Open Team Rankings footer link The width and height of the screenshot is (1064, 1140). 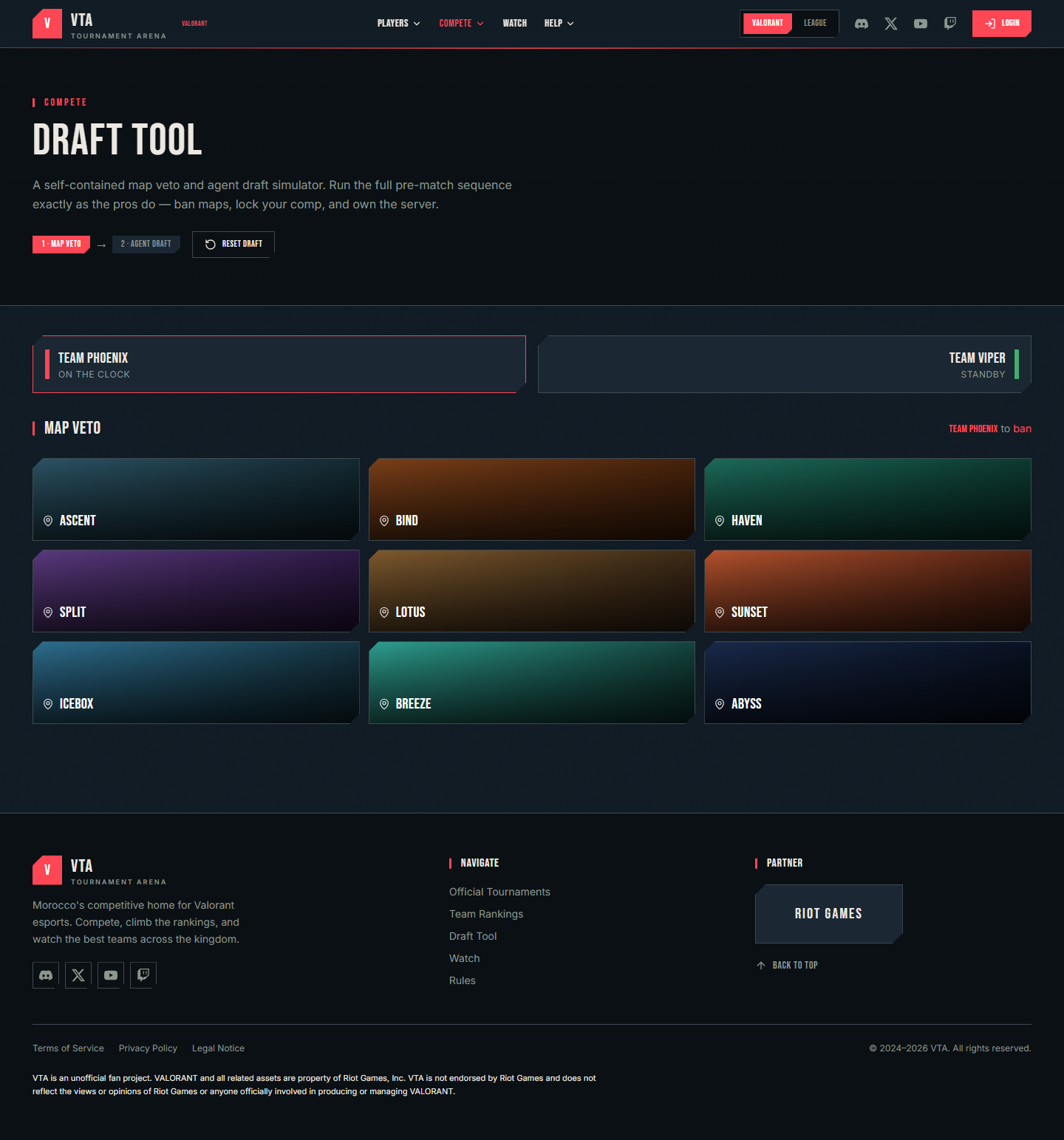click(486, 914)
